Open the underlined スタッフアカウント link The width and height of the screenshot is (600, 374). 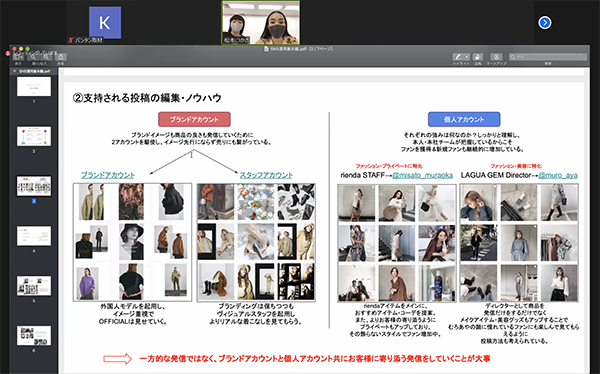coord(266,175)
